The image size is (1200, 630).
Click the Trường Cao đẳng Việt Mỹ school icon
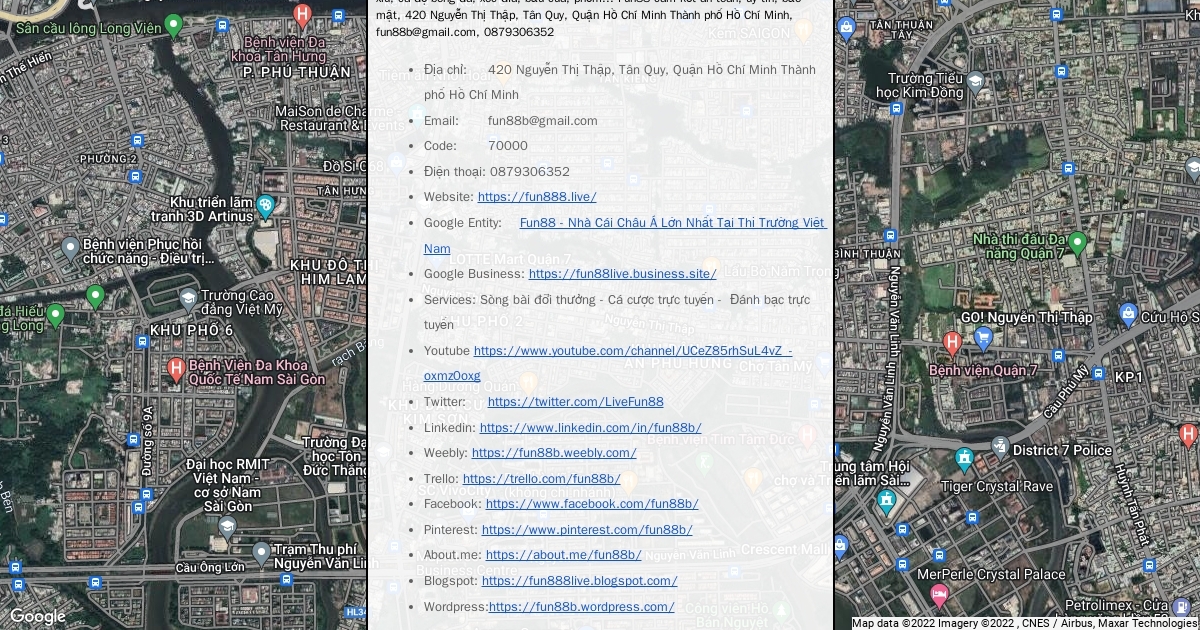[x=188, y=299]
